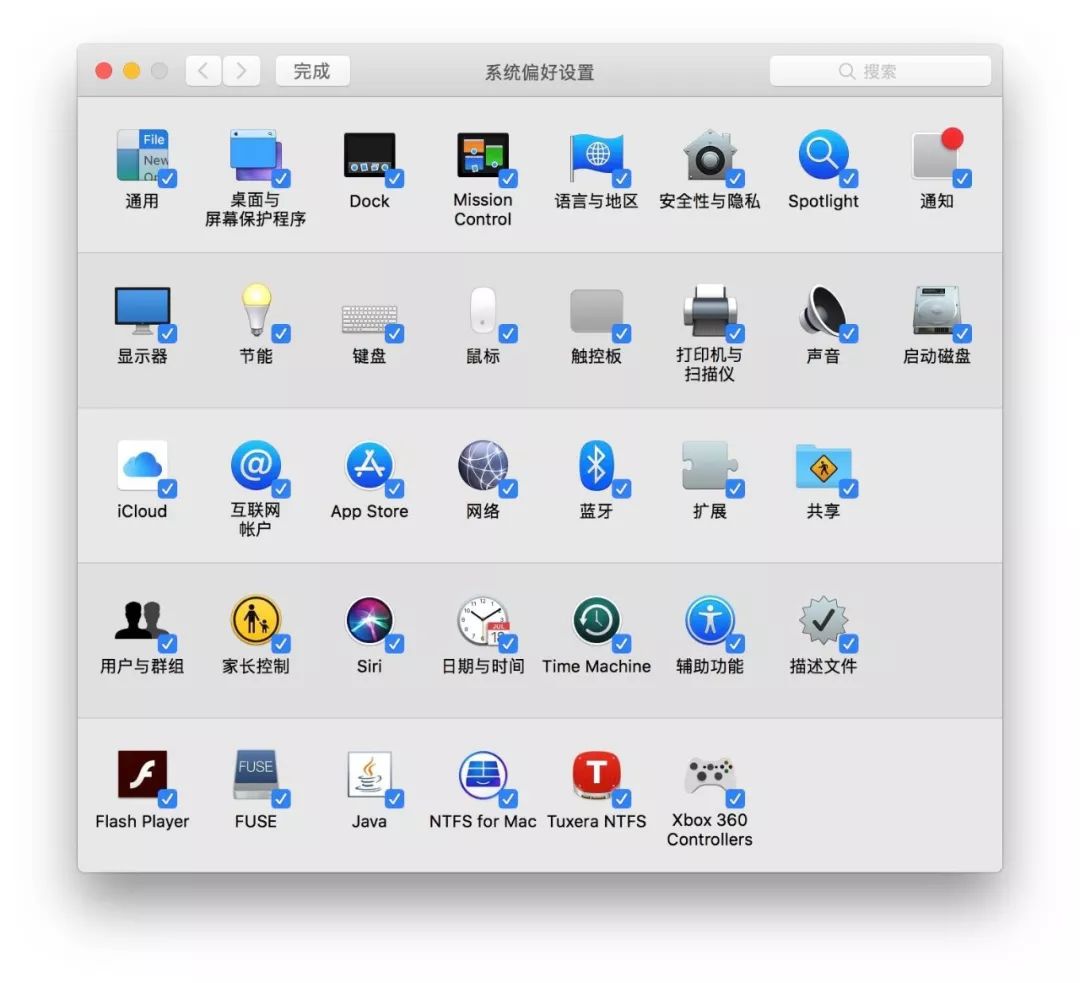Open the 蓝牙 Bluetooth icon

[596, 466]
